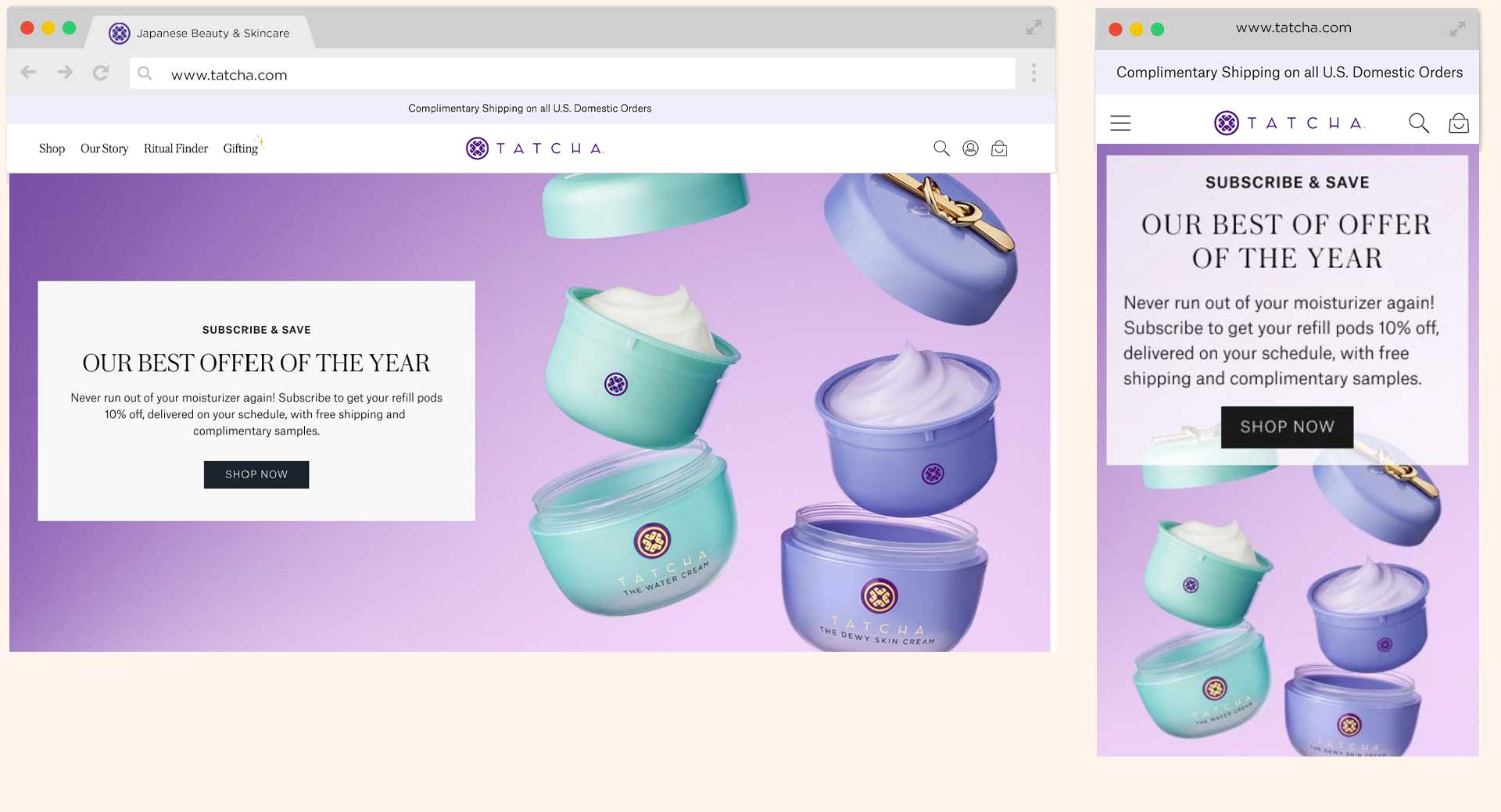Image resolution: width=1501 pixels, height=812 pixels.
Task: Tap the mobile shopping bag icon
Action: (x=1459, y=123)
